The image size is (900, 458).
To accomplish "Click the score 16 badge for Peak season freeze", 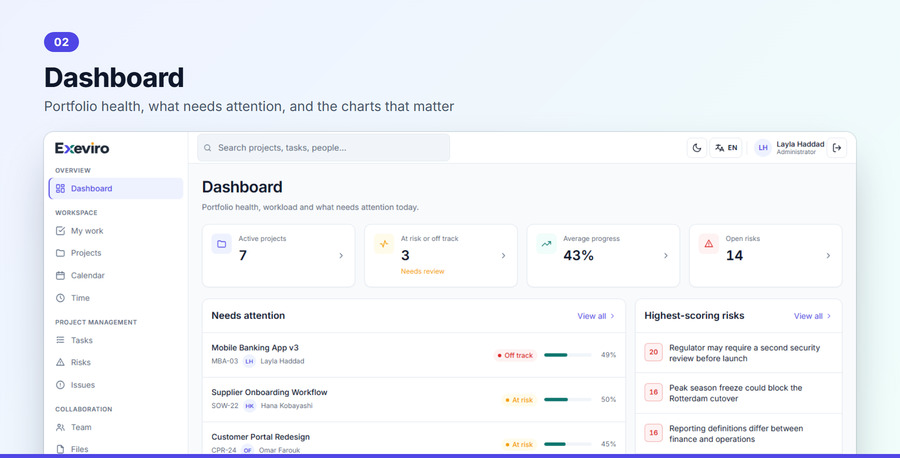I will point(653,393).
